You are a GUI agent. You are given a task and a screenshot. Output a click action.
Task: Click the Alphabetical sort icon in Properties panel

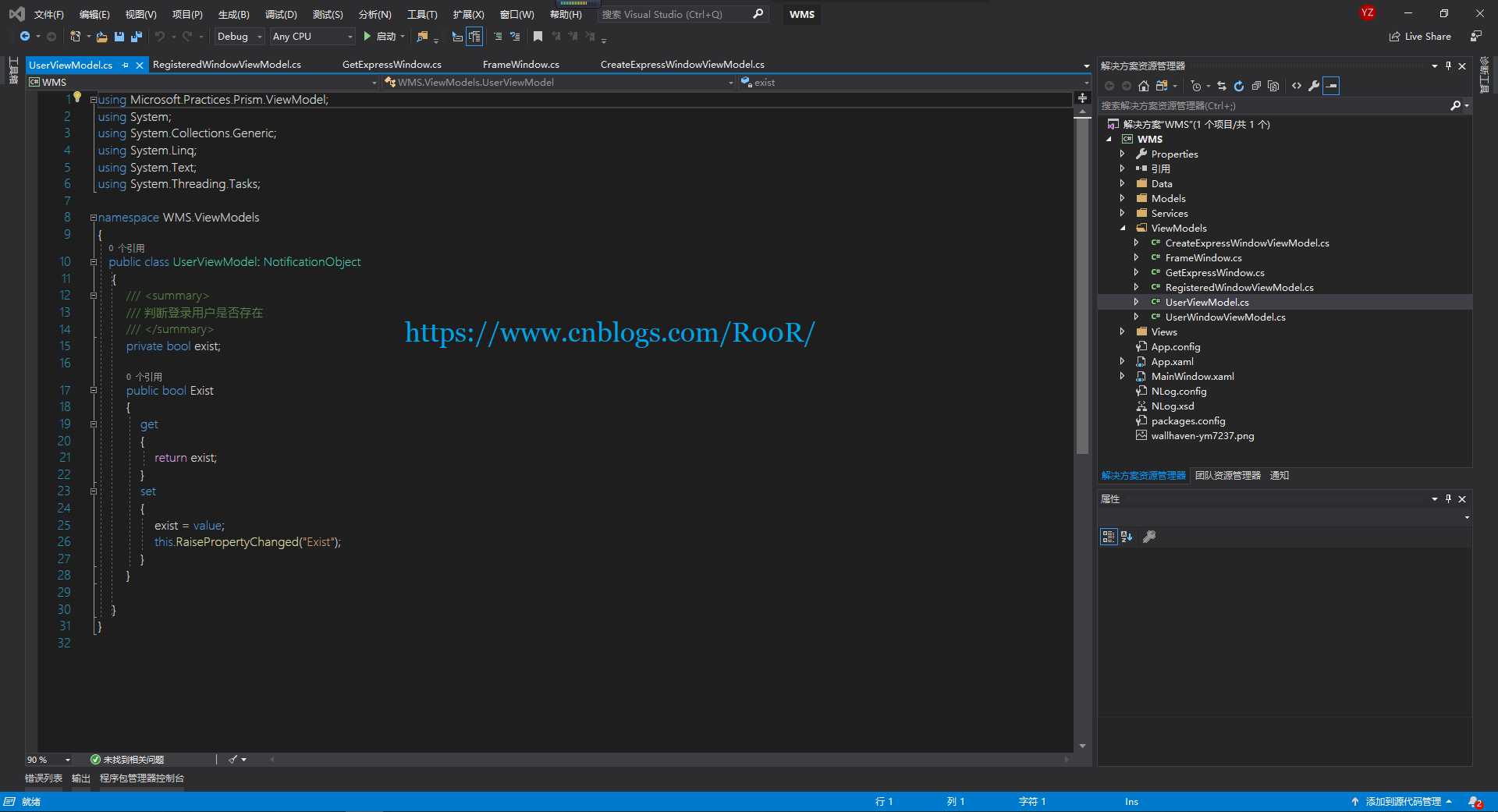(1127, 537)
